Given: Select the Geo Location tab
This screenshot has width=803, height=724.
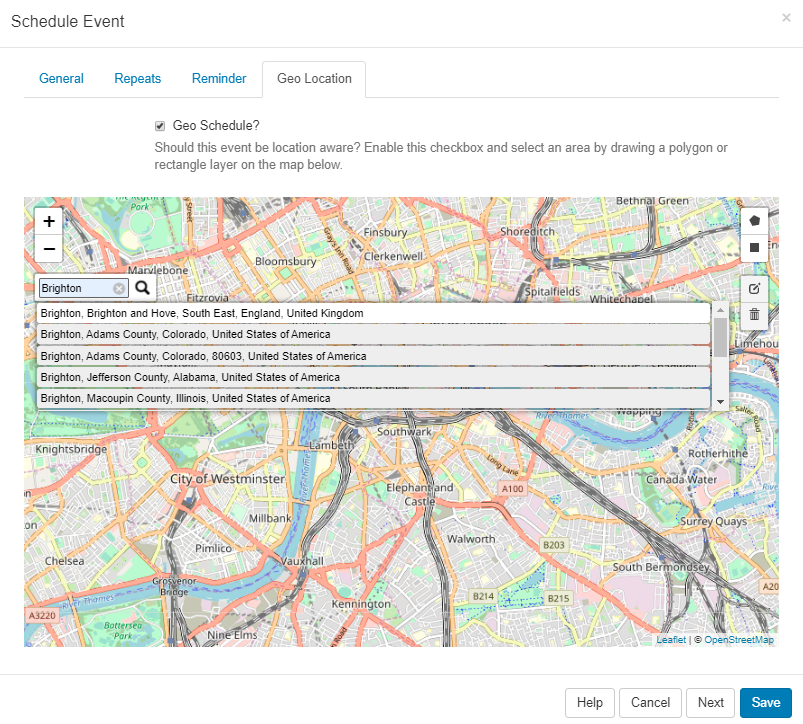Looking at the screenshot, I should click(313, 78).
